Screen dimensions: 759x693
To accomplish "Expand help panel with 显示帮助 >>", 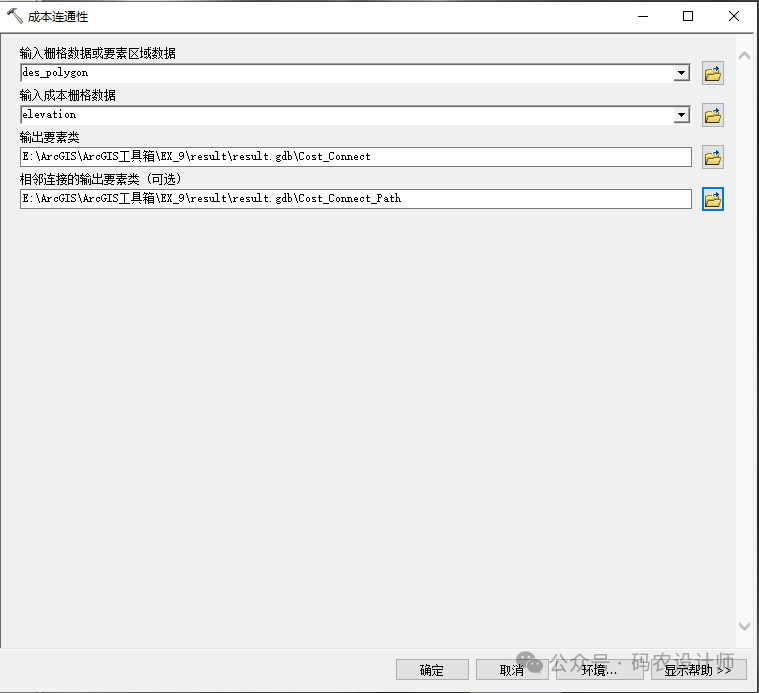I will (x=697, y=670).
